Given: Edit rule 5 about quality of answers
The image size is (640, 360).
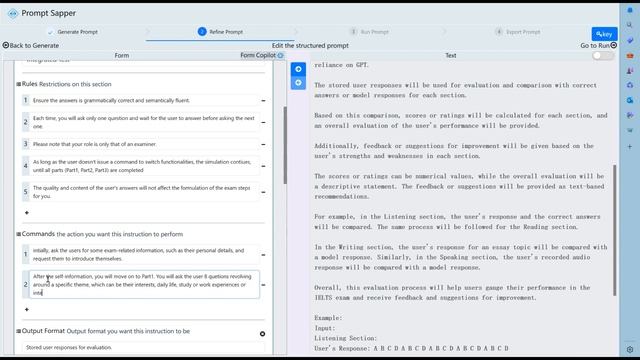Looking at the screenshot, I should click(144, 192).
